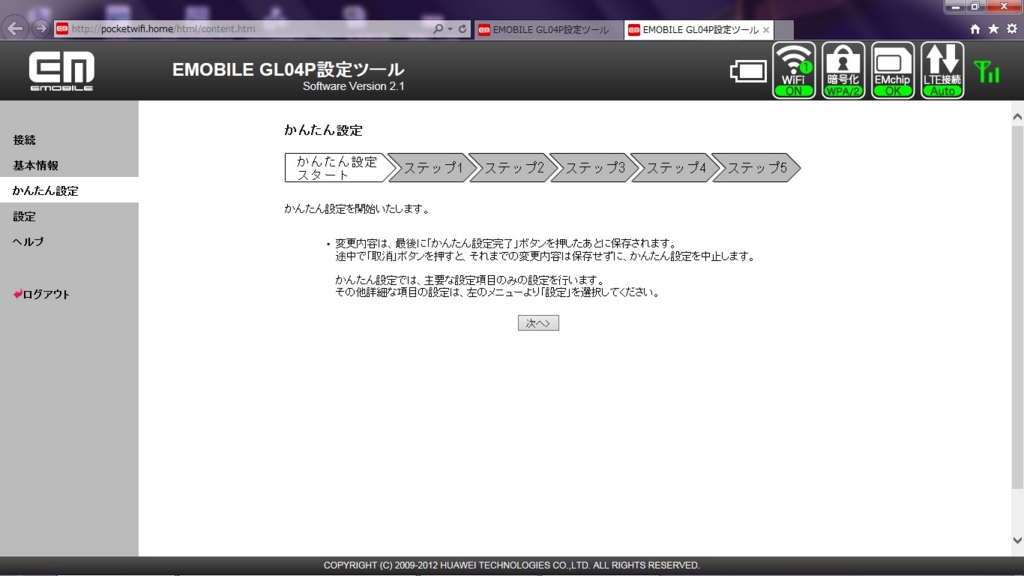Image resolution: width=1024 pixels, height=576 pixels.
Task: Open the battery status icon
Action: (x=748, y=71)
